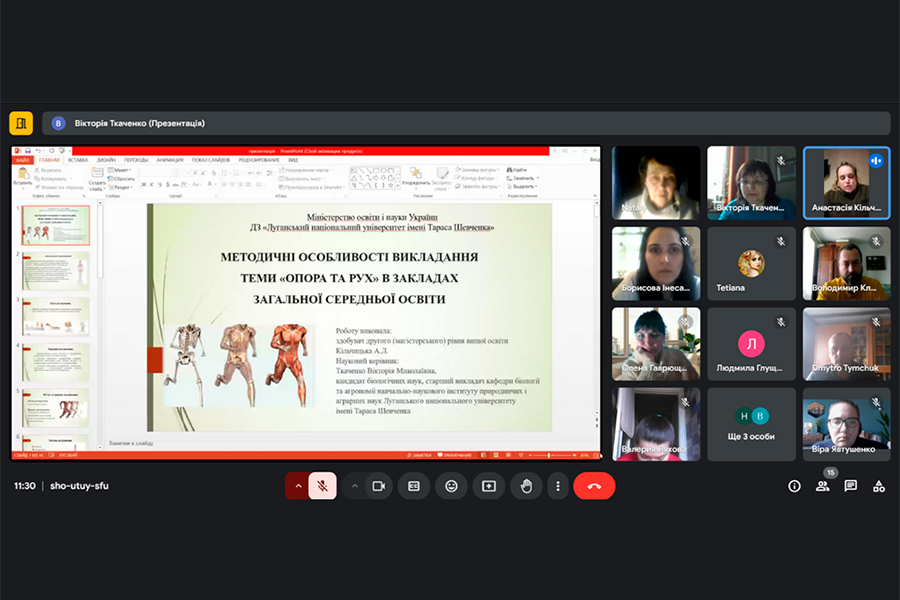
Task: Open the three-dot more options menu
Action: point(558,486)
